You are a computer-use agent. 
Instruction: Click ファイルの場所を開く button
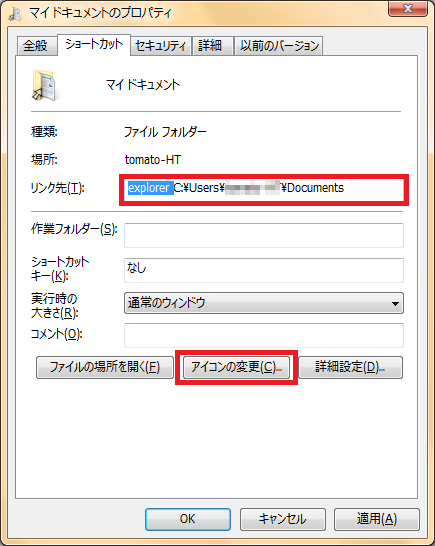pyautogui.click(x=105, y=367)
